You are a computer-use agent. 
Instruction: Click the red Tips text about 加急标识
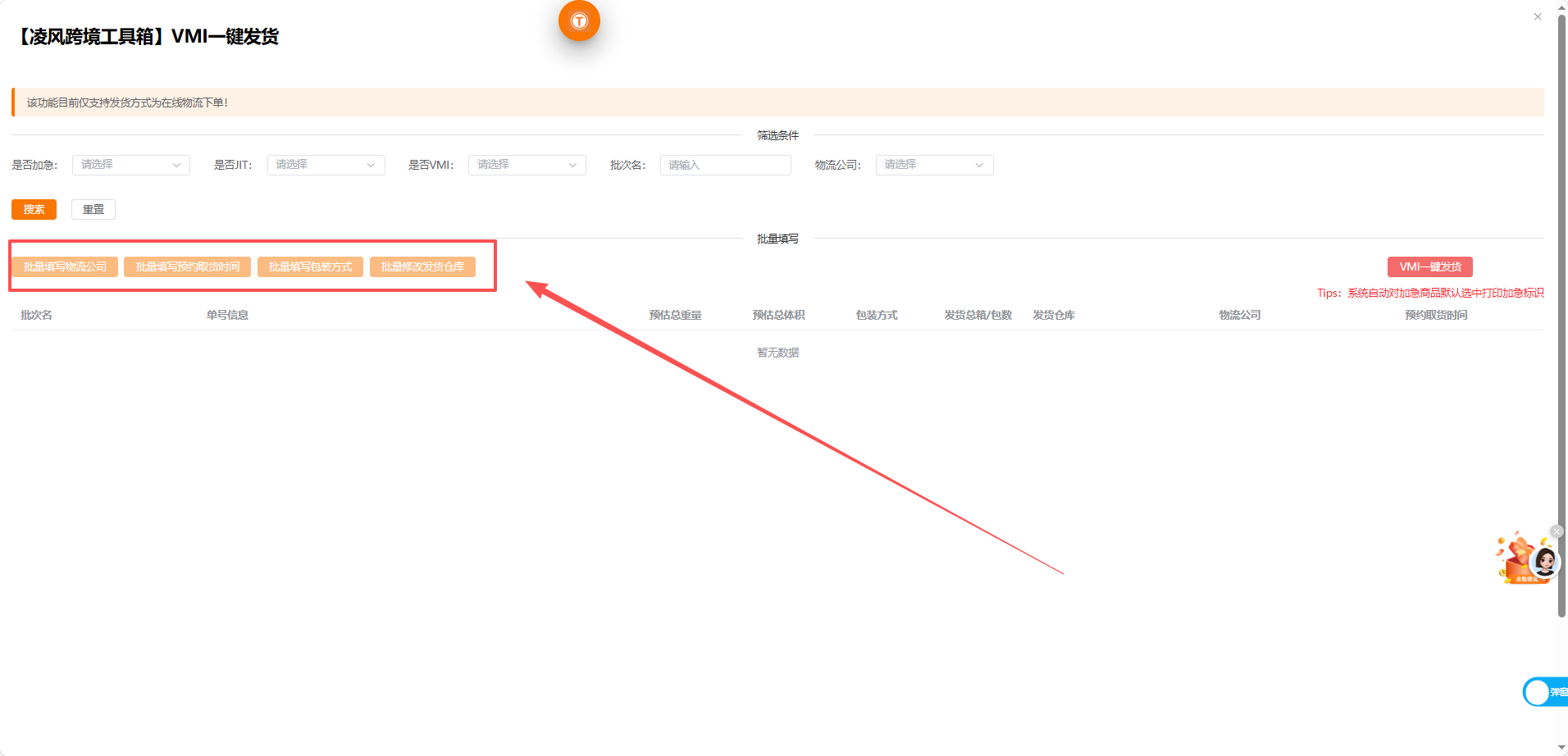(x=1430, y=293)
